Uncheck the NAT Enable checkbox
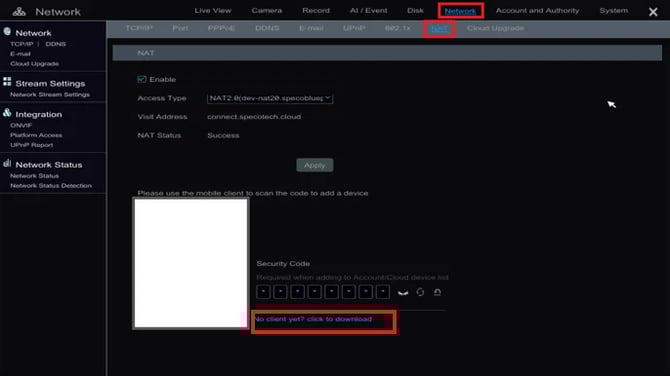Screen dimensions: 670x376 click(142, 79)
